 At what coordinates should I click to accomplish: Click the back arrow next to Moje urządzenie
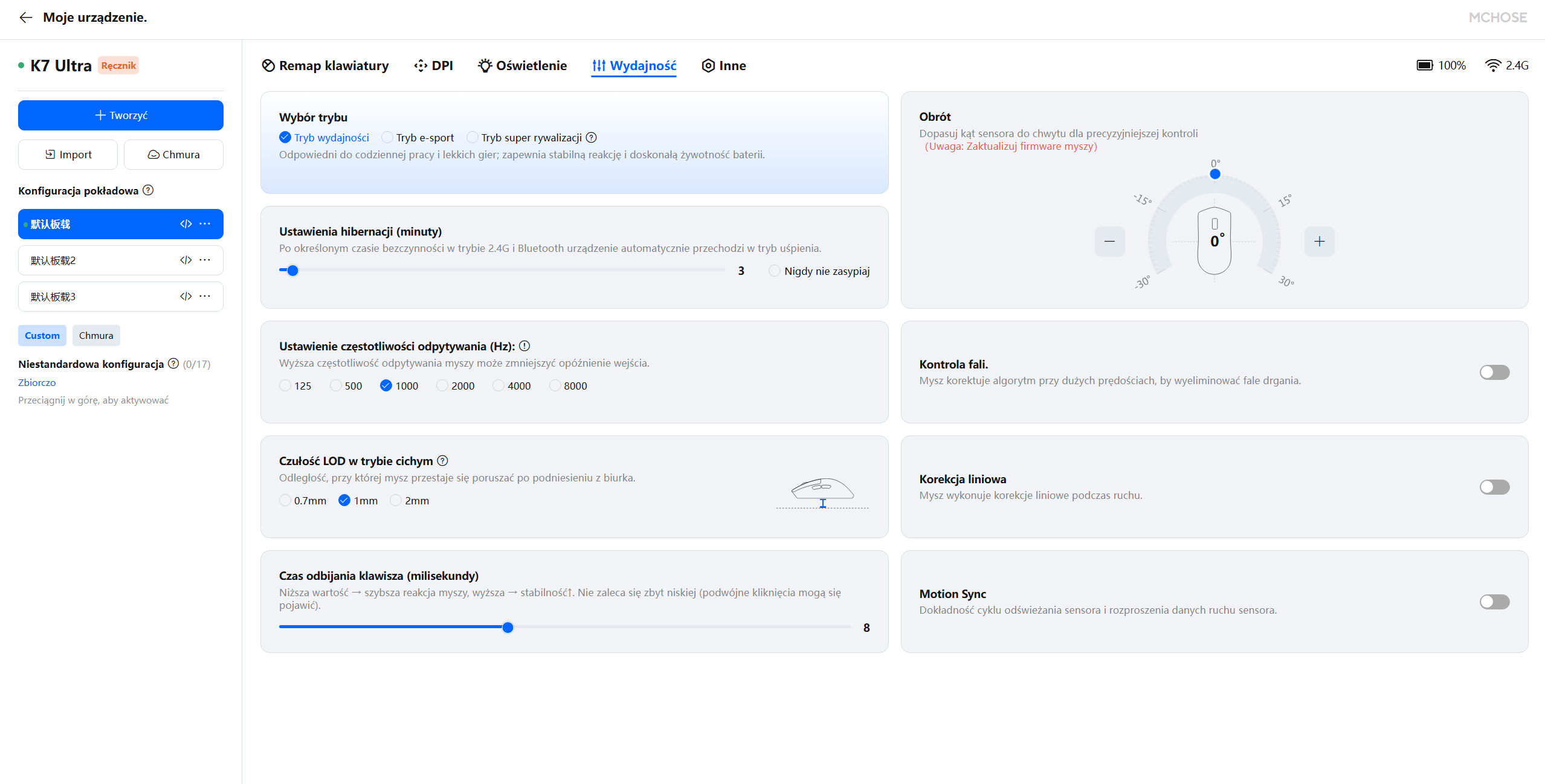(x=25, y=18)
